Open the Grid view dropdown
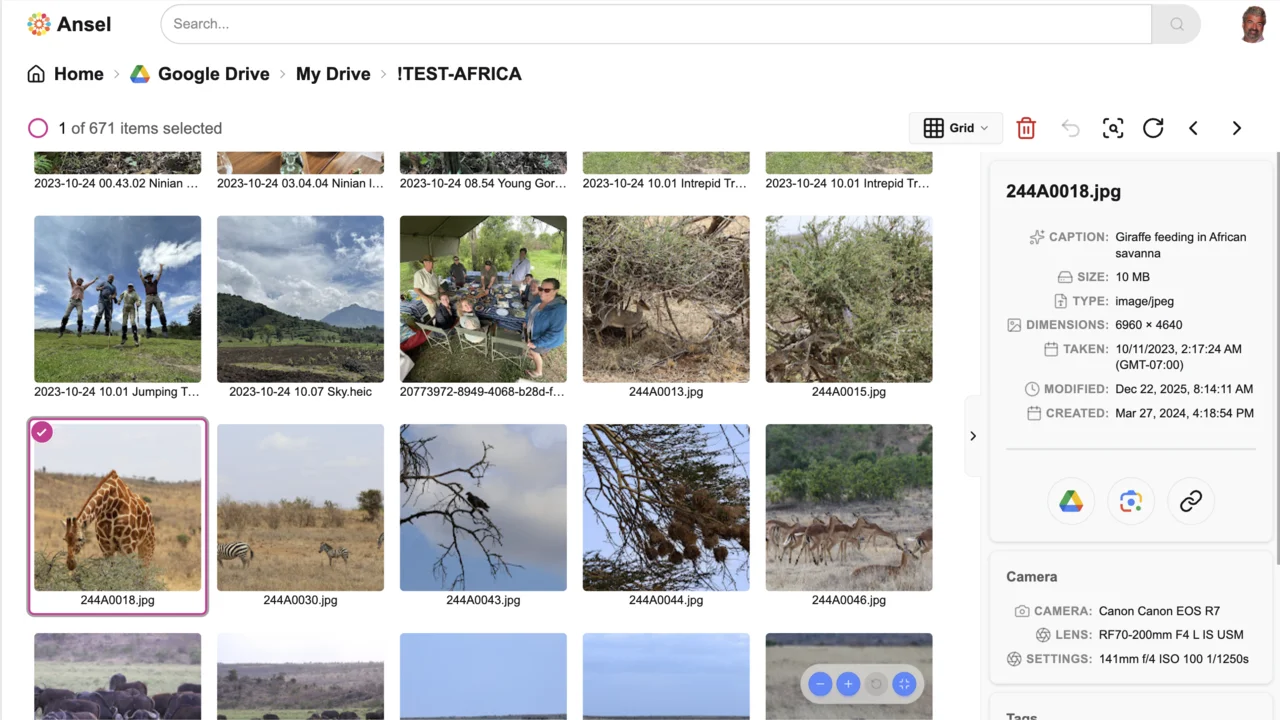Screen dimensions: 1280x720 click(x=956, y=128)
